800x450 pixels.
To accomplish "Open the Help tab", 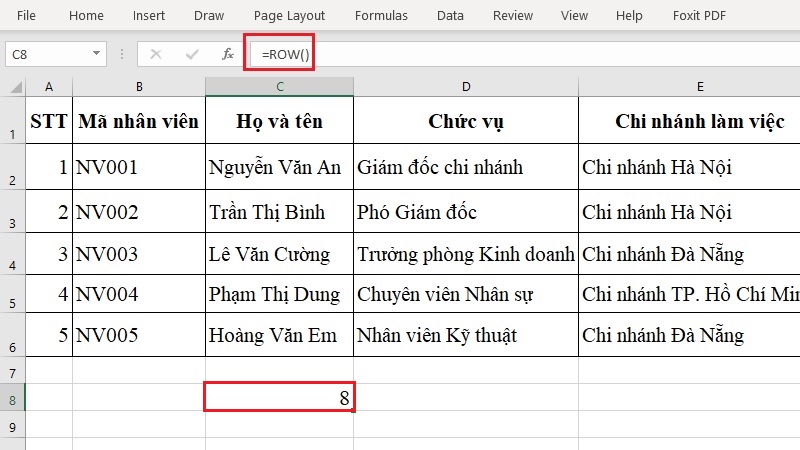I will [629, 15].
